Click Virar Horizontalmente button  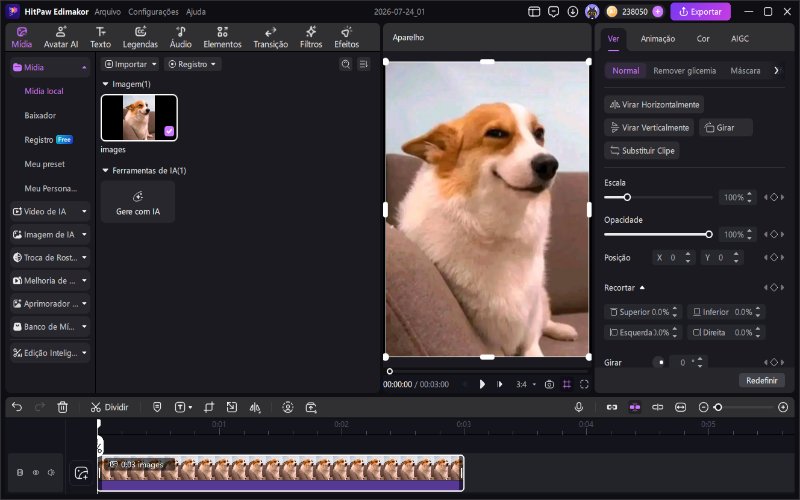[x=654, y=105]
